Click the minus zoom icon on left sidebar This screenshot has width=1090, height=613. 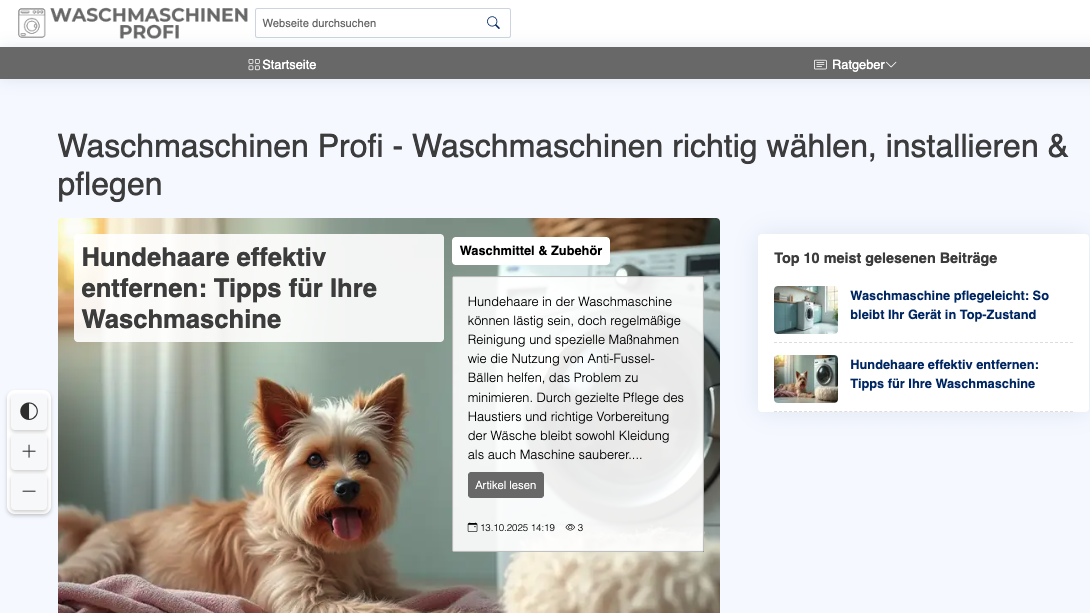29,492
